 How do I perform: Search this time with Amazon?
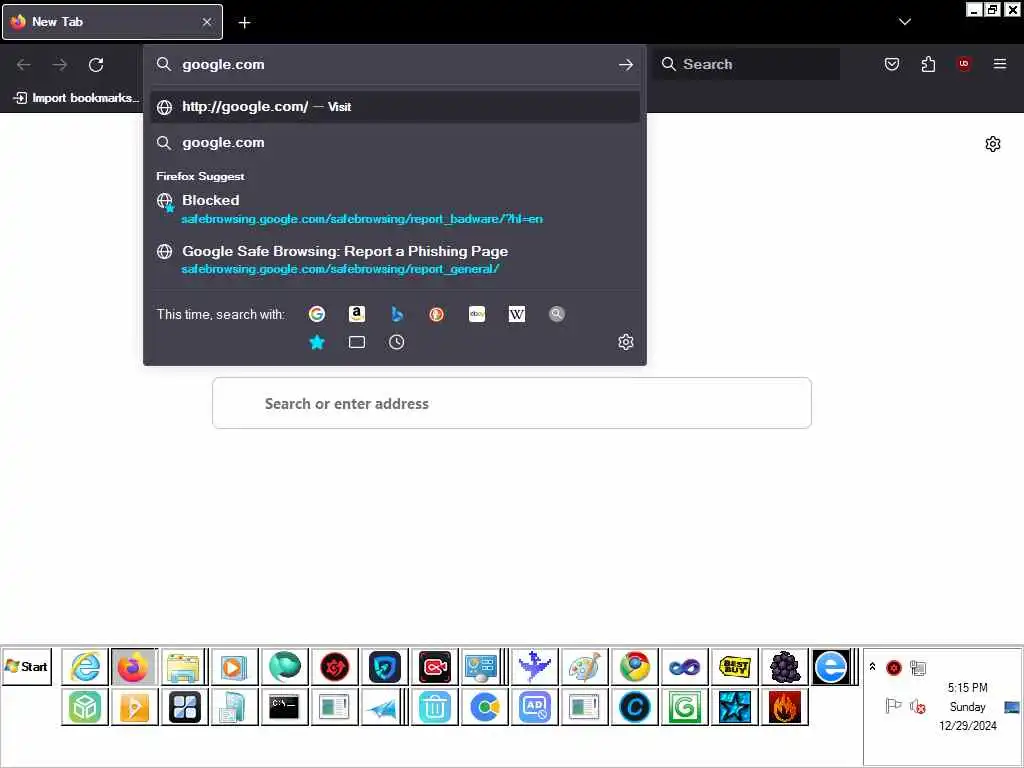(357, 314)
